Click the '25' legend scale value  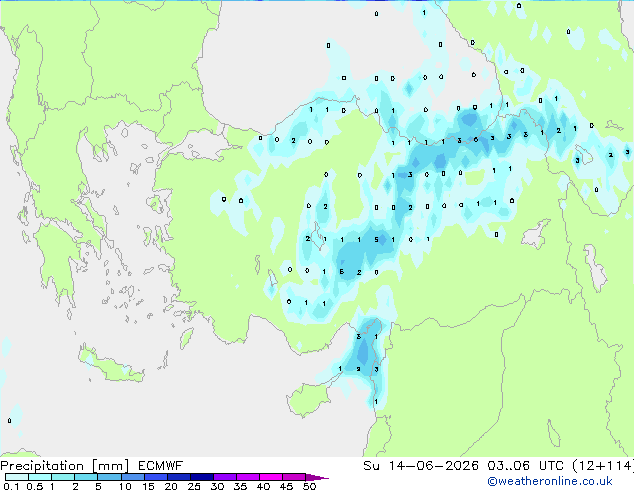pyautogui.click(x=194, y=486)
